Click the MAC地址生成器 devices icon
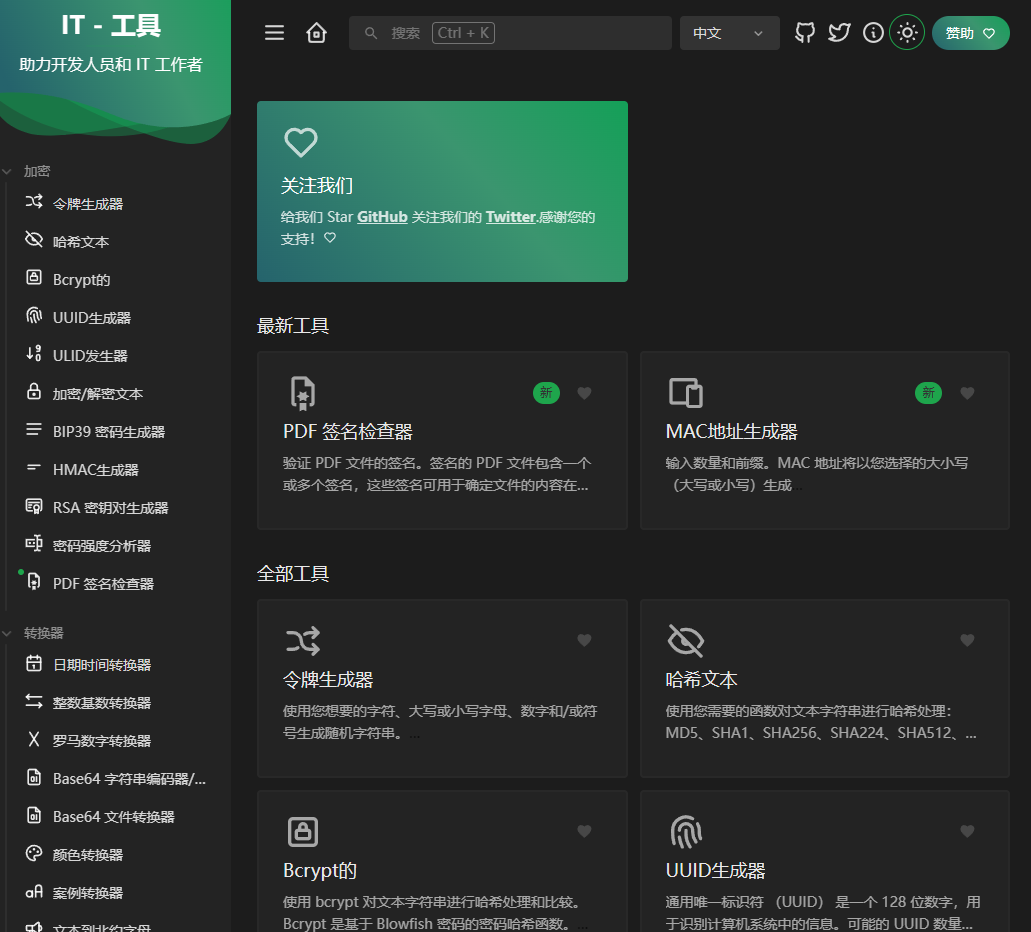Screen dimensions: 1031x932 coord(685,393)
